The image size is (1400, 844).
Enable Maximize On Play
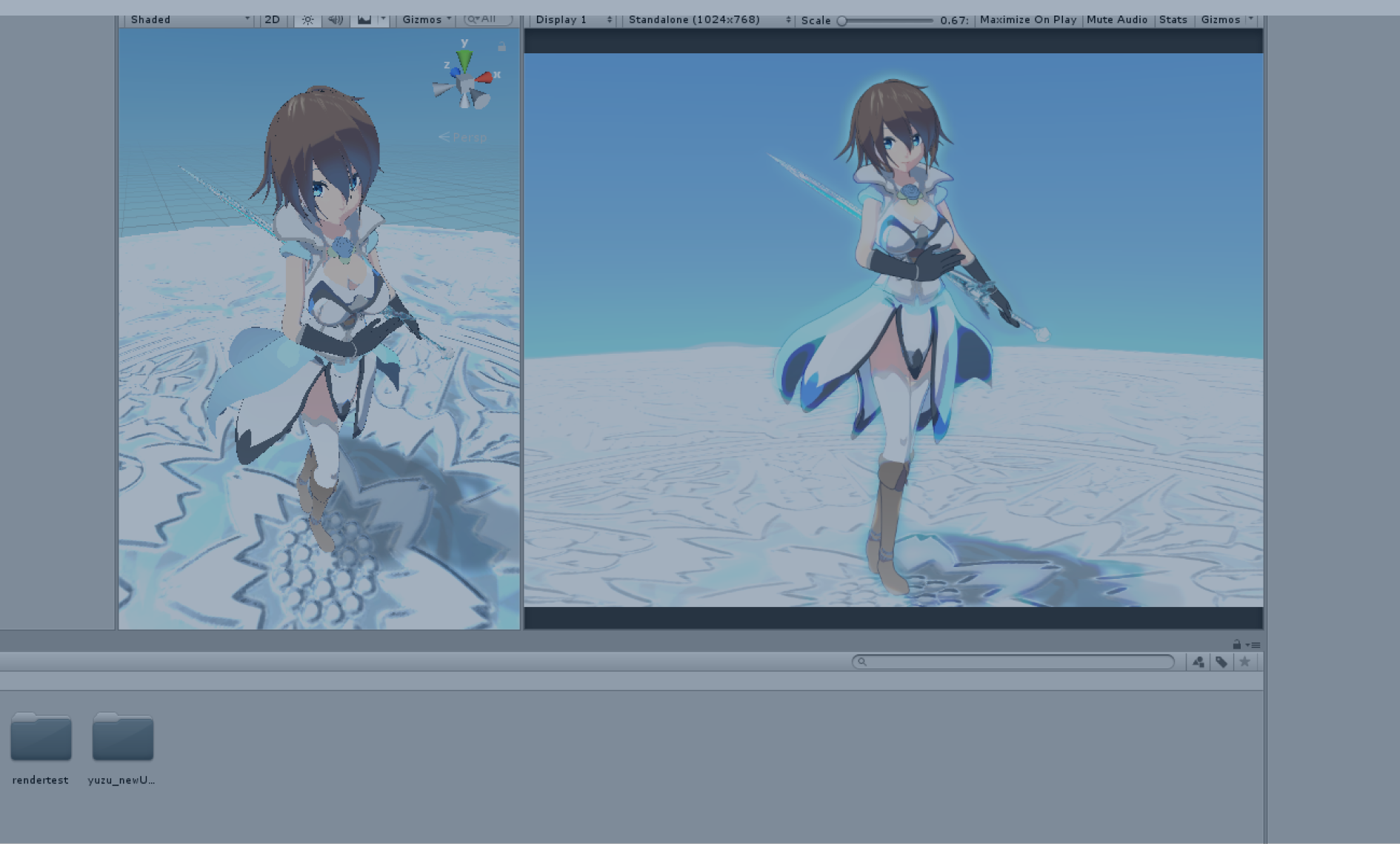[x=1027, y=20]
